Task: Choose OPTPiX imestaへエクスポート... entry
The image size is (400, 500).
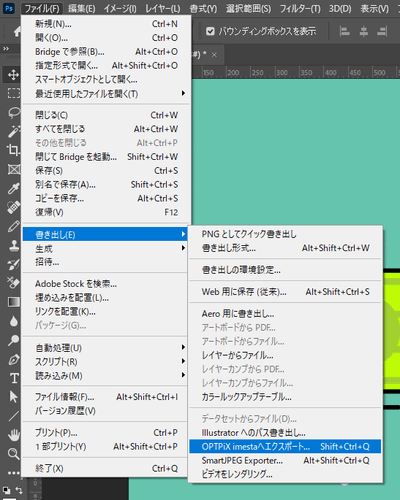Action: 285,446
